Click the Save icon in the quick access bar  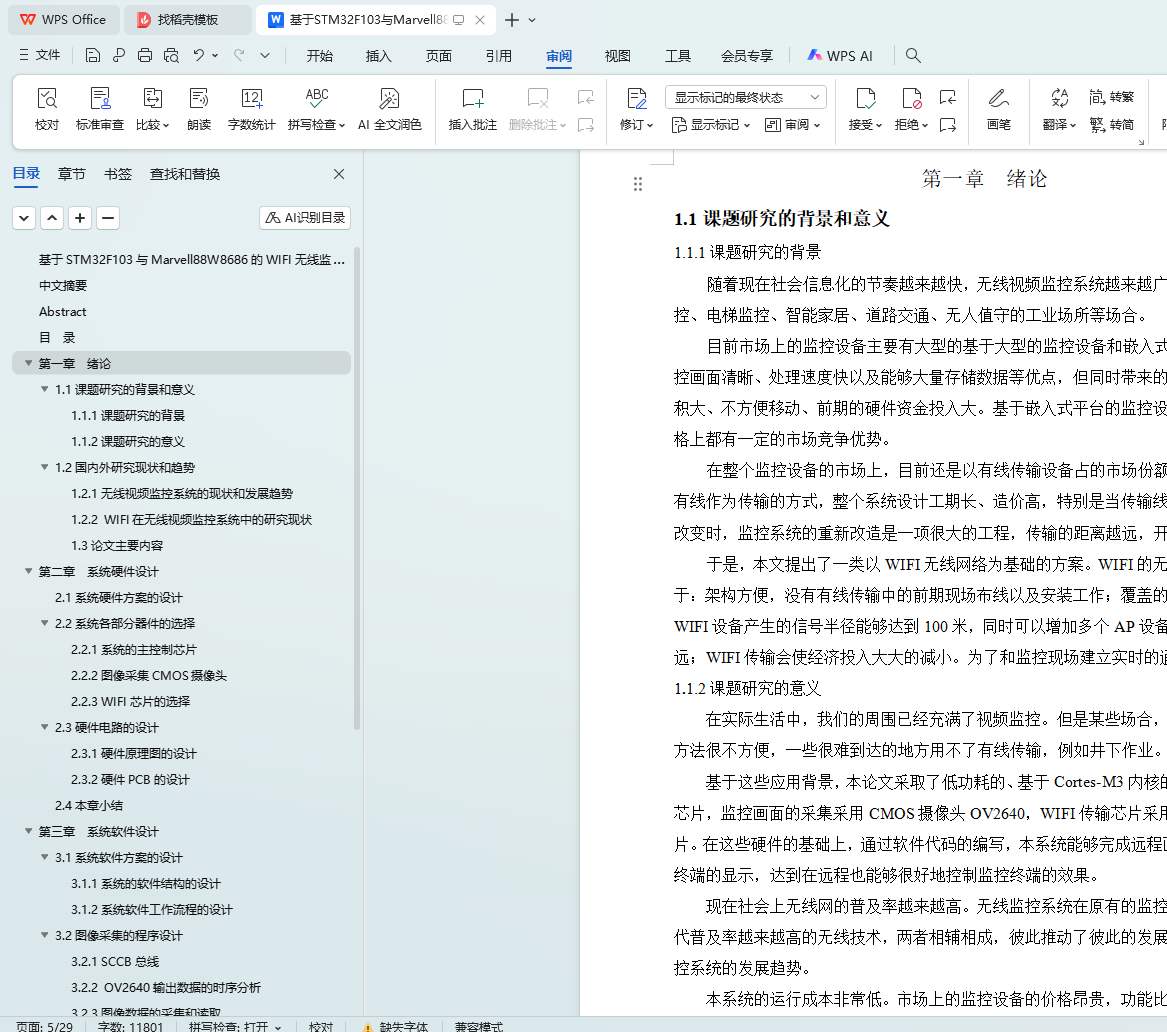pos(93,55)
